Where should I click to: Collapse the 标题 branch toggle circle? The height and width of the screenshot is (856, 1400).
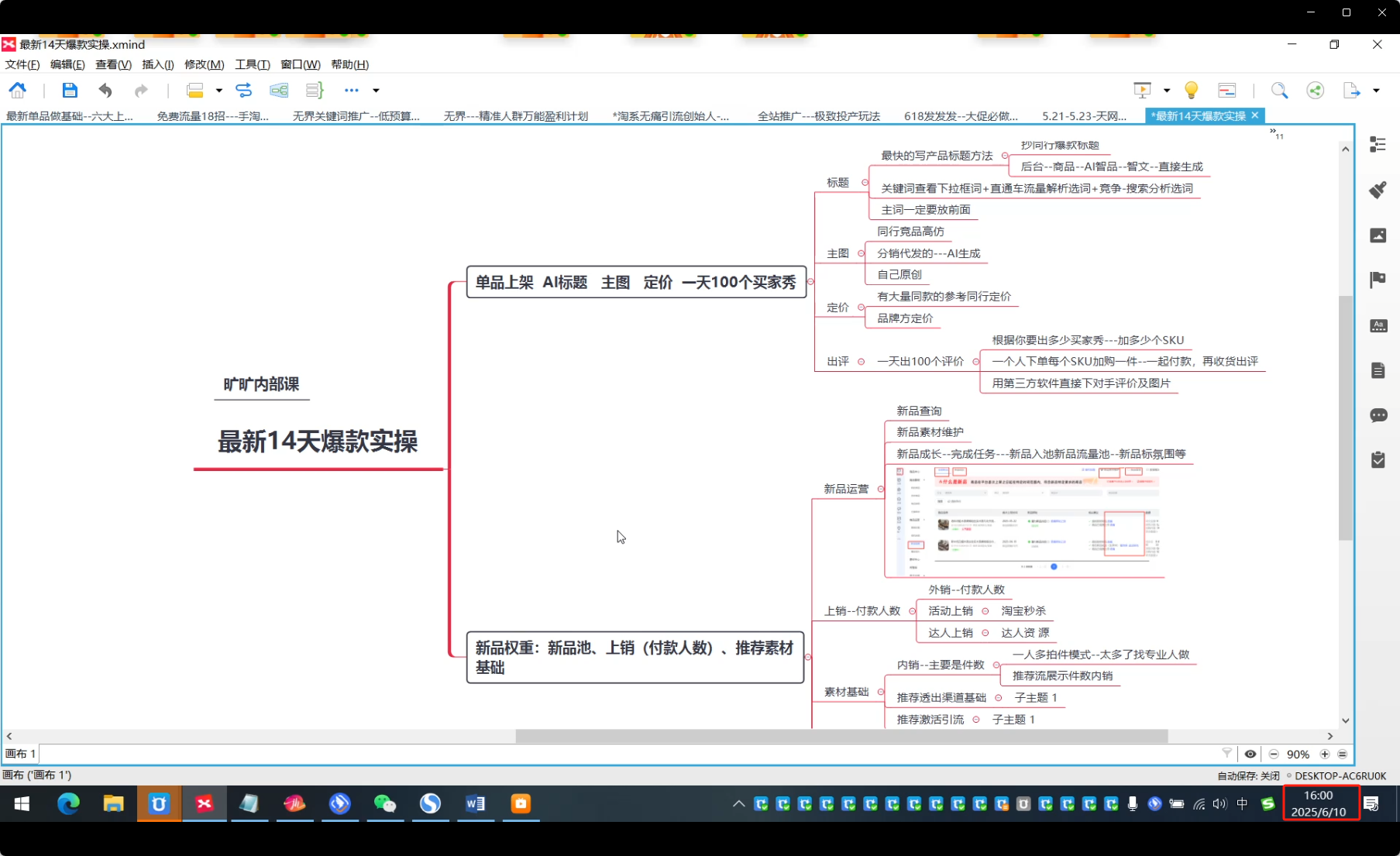(x=865, y=183)
